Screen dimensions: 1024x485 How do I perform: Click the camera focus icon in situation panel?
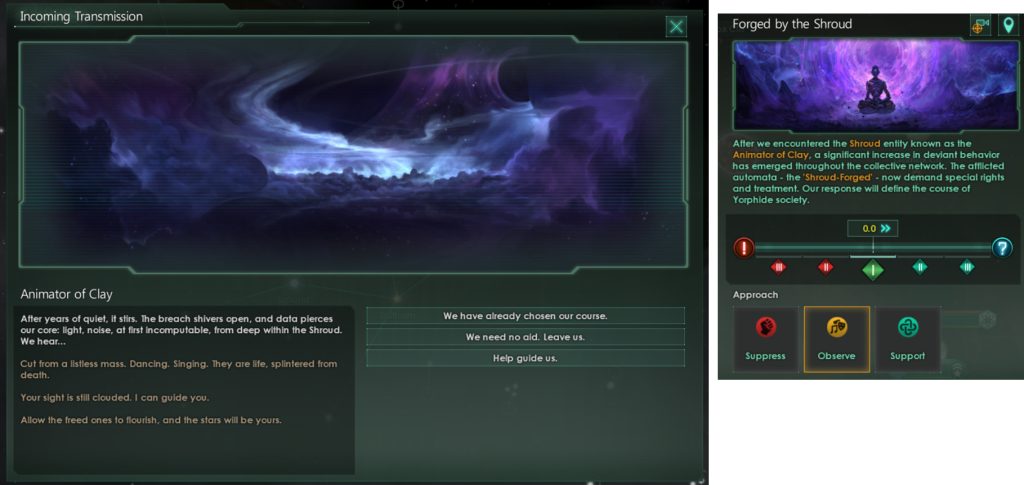[x=980, y=25]
